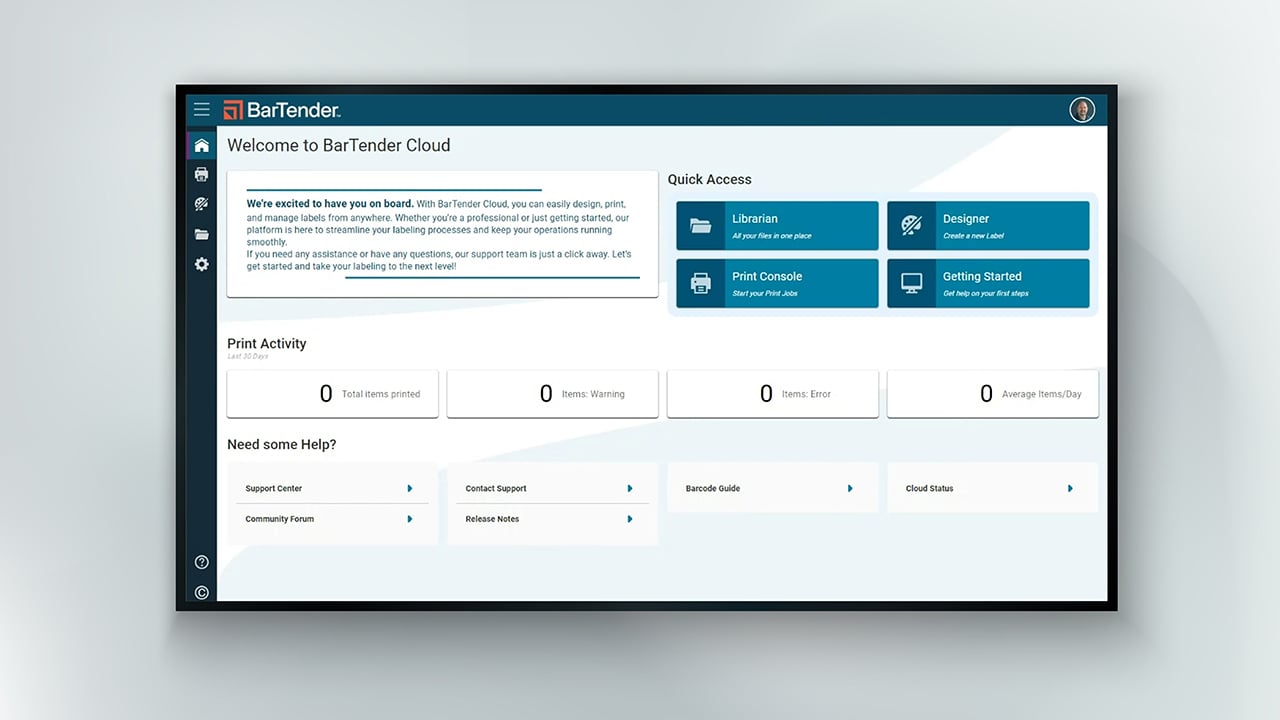Screen dimensions: 1280x720
Task: Open the folder icon in the sidebar
Action: coord(201,235)
